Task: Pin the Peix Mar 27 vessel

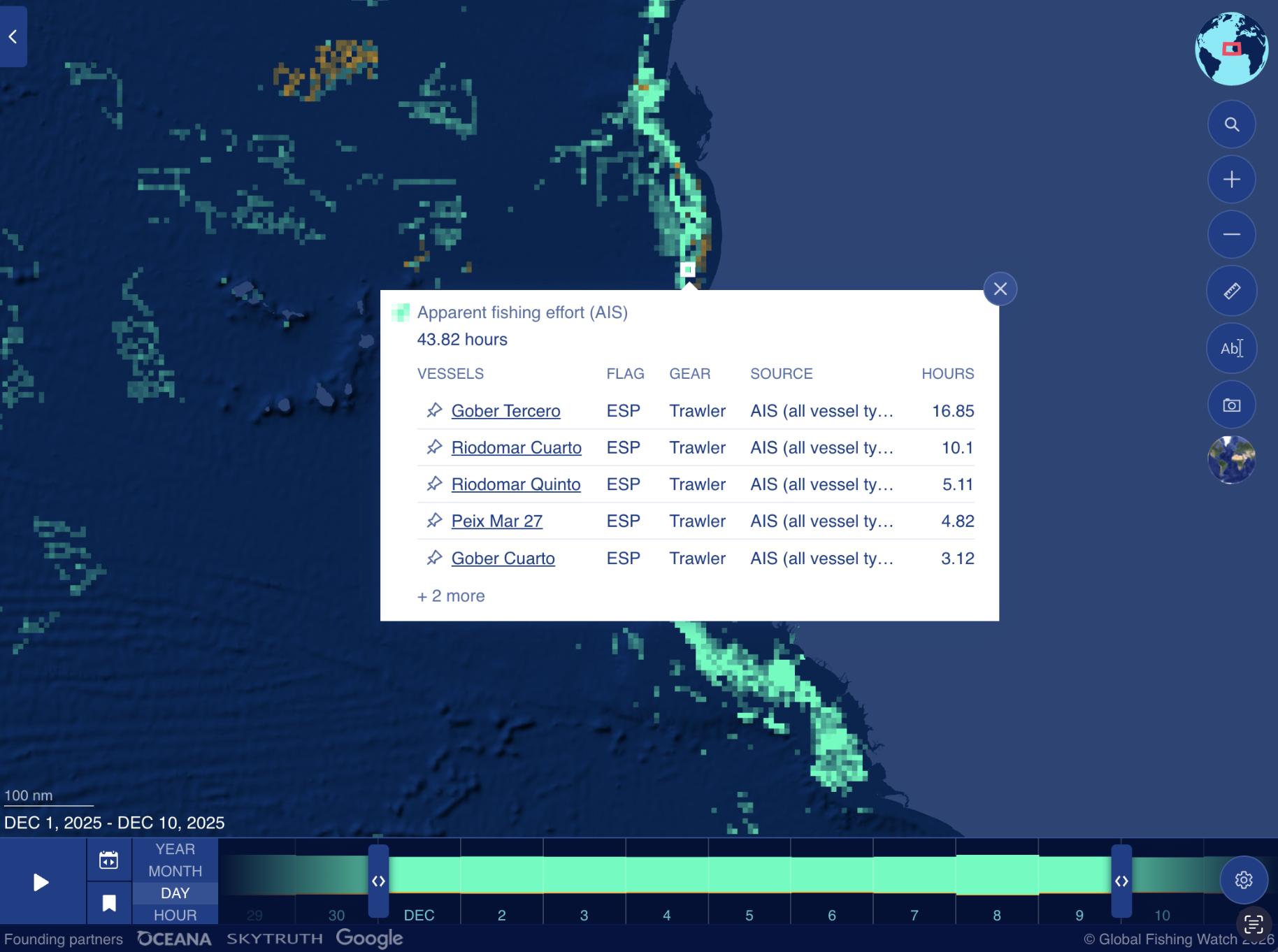Action: (x=434, y=521)
